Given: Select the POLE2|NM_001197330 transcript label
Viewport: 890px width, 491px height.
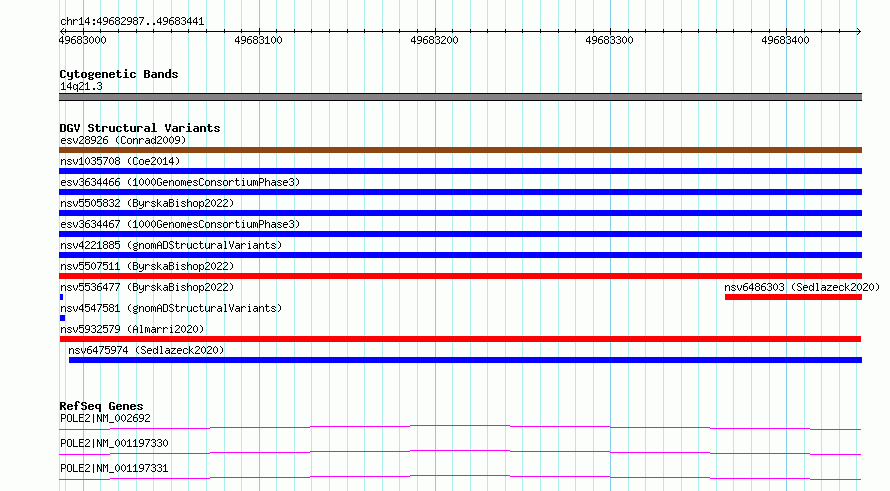Looking at the screenshot, I should [x=114, y=443].
